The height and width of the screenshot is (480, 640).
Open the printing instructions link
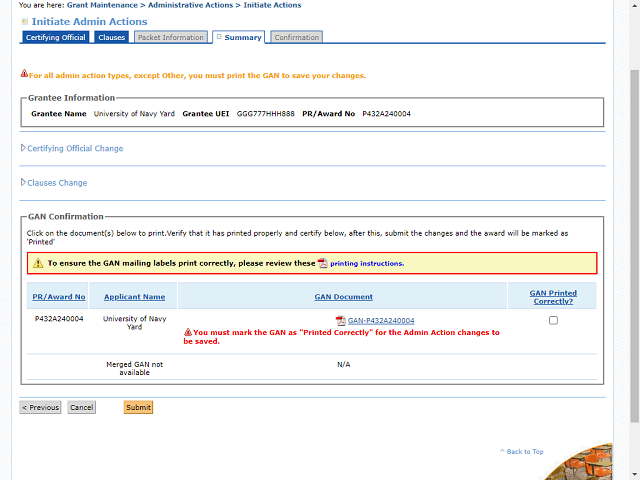coord(367,264)
